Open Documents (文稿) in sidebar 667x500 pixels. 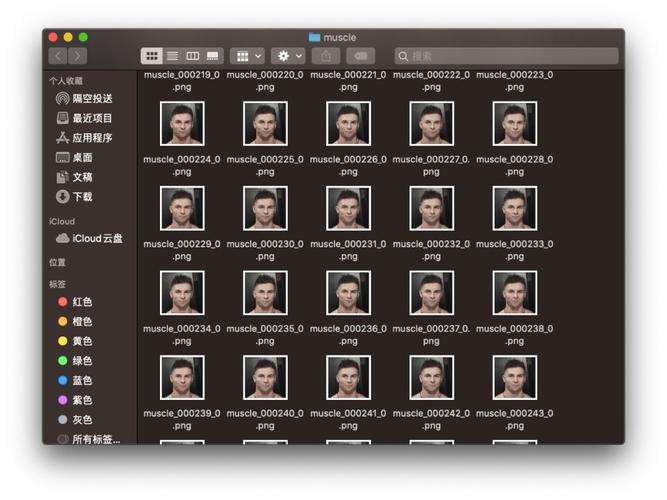click(x=74, y=177)
